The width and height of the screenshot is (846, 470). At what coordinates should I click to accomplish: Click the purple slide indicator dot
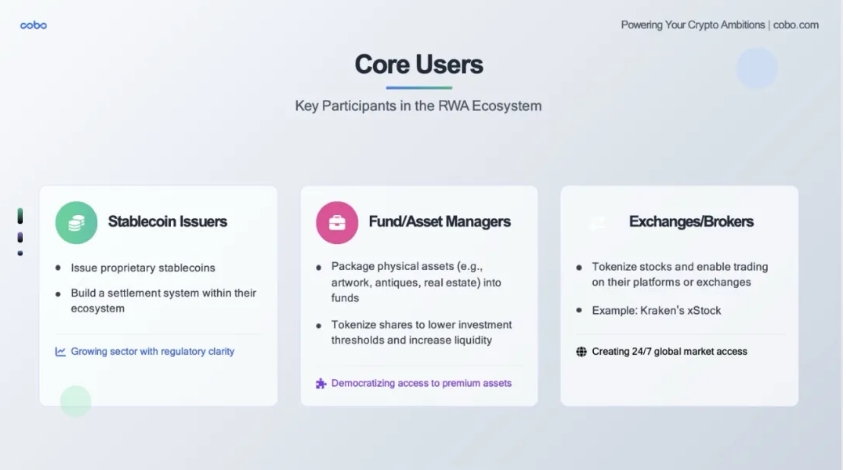[20, 237]
